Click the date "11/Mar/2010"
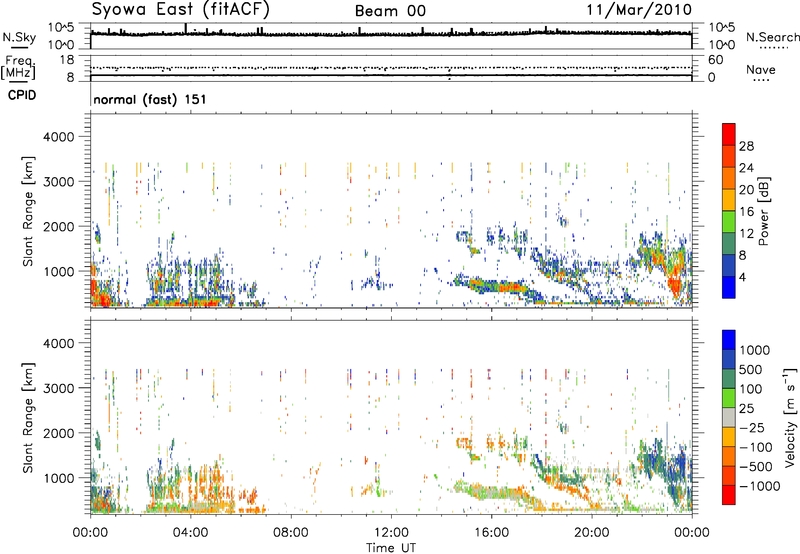The width and height of the screenshot is (800, 554). 639,9
